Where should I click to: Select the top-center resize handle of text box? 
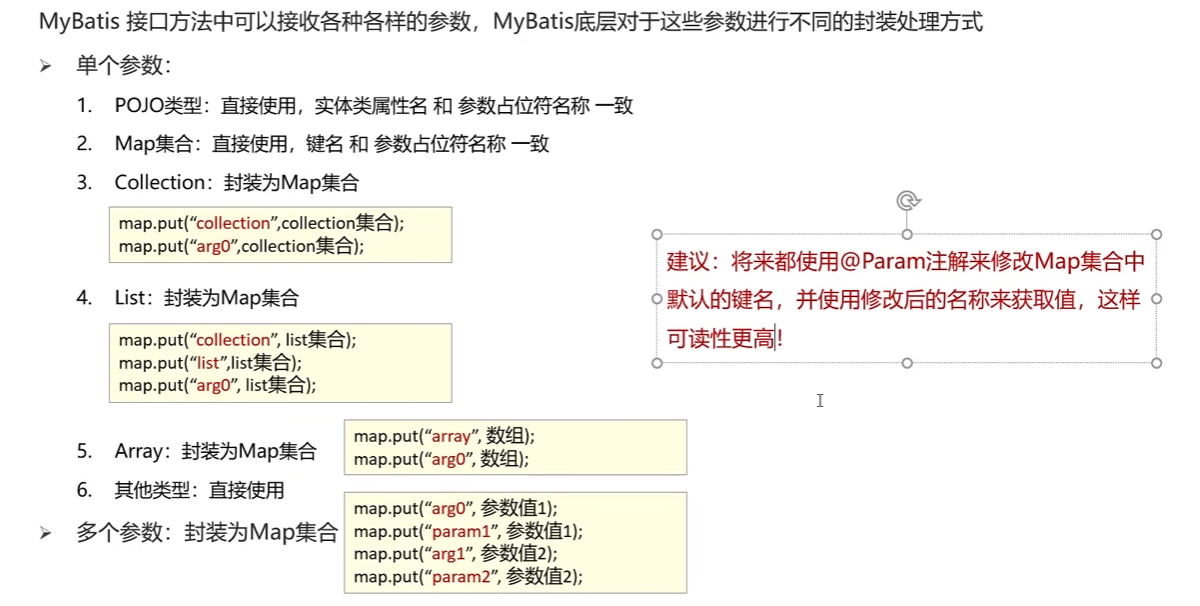click(907, 234)
